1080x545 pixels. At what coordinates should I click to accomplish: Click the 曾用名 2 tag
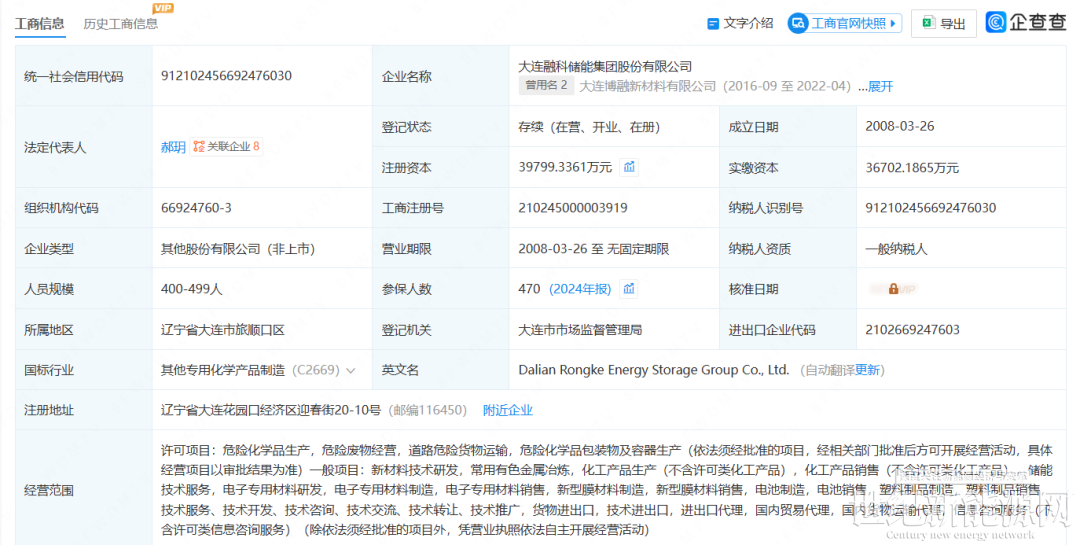coord(546,85)
